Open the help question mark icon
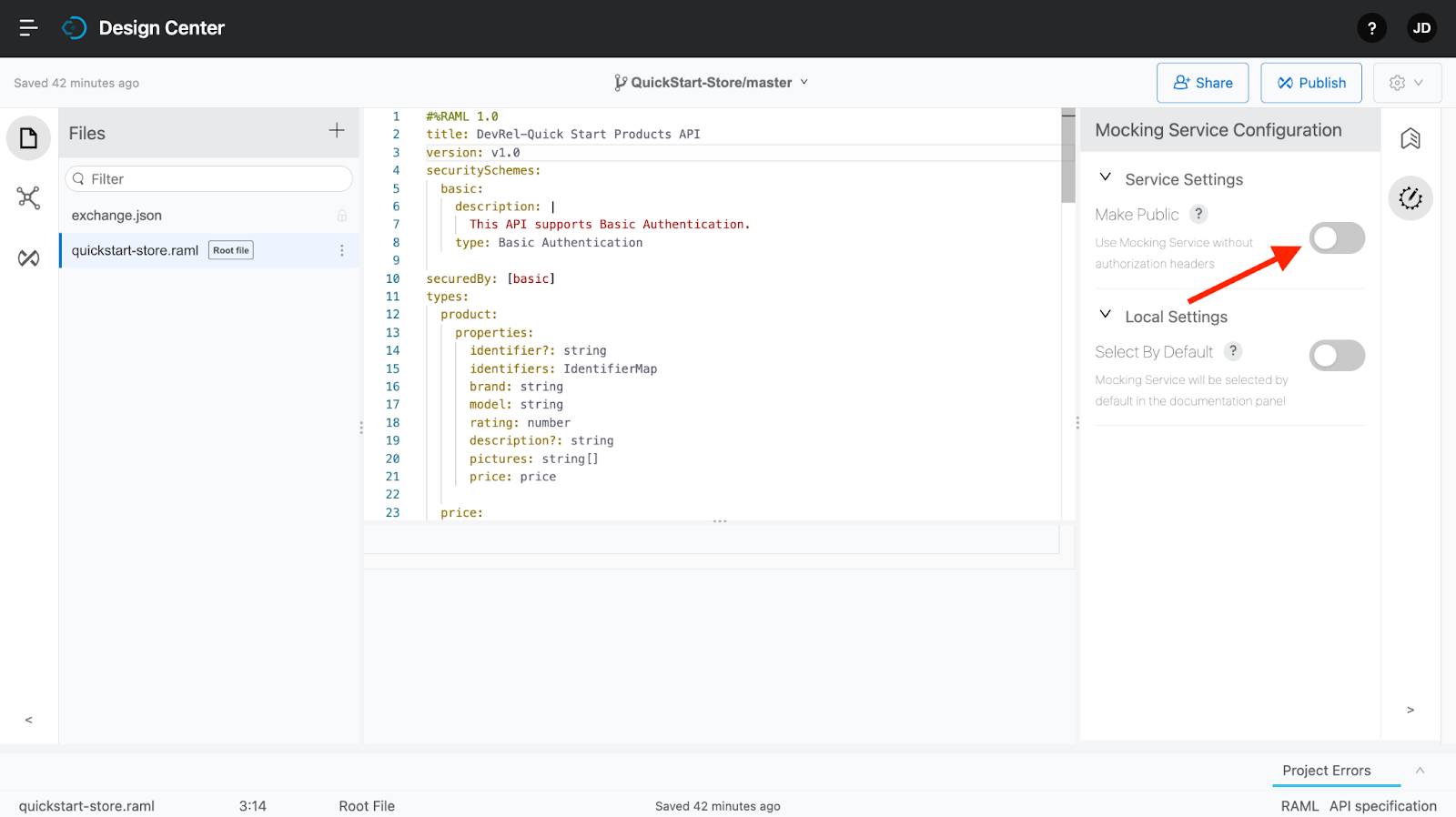 [x=1371, y=28]
